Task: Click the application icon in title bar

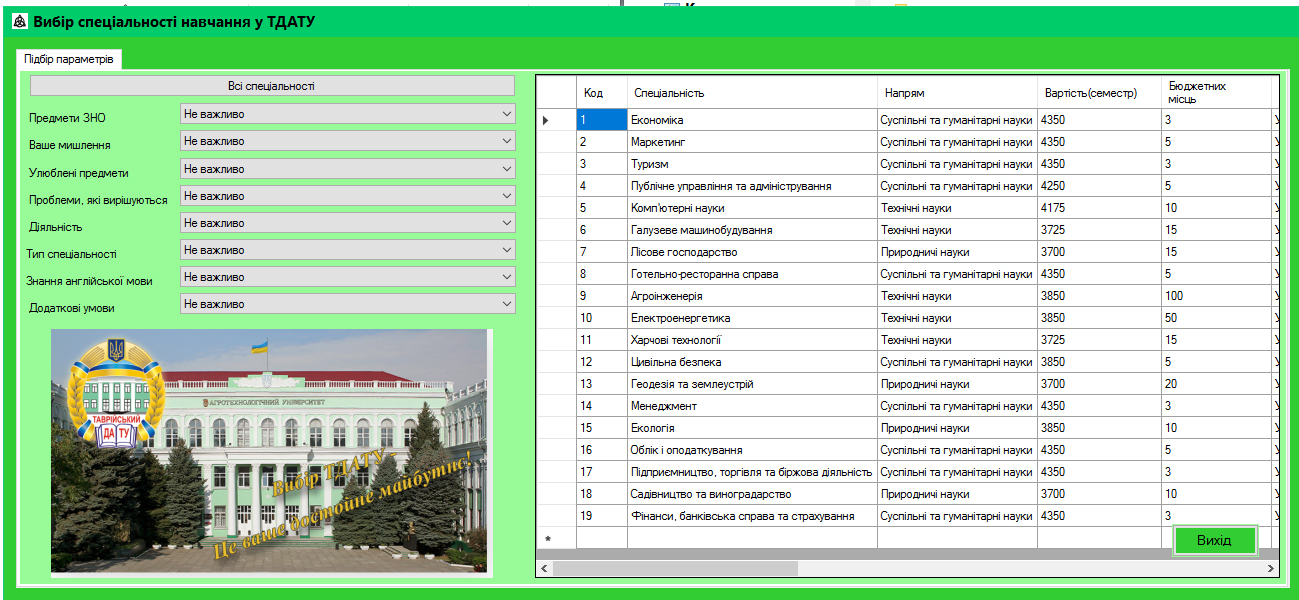Action: pyautogui.click(x=19, y=21)
